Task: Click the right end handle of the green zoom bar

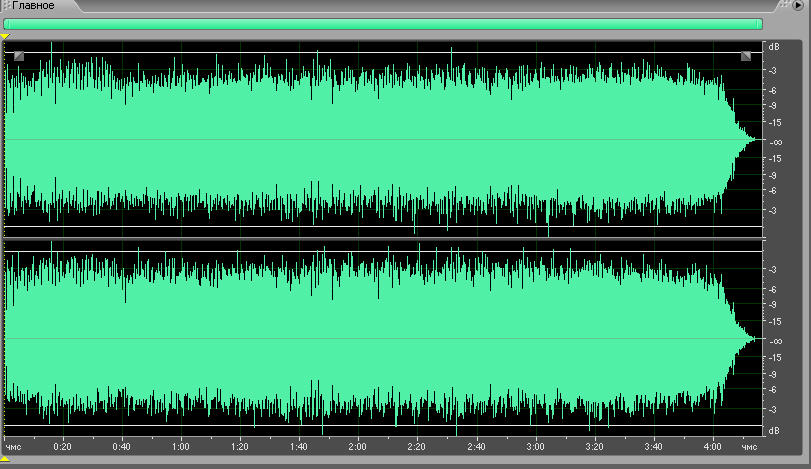Action: click(760, 24)
